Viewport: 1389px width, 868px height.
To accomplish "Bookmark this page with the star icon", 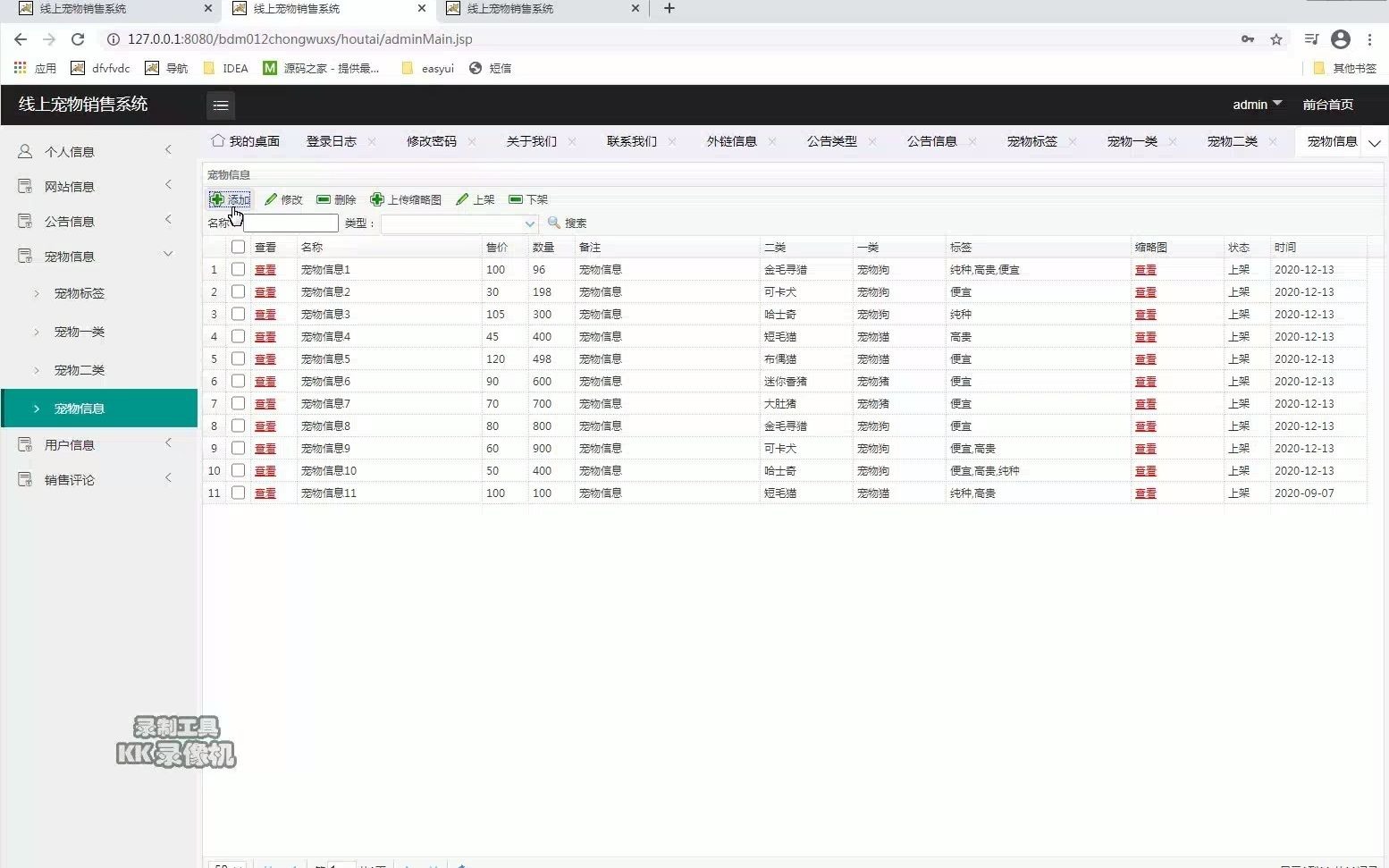I will point(1276,39).
